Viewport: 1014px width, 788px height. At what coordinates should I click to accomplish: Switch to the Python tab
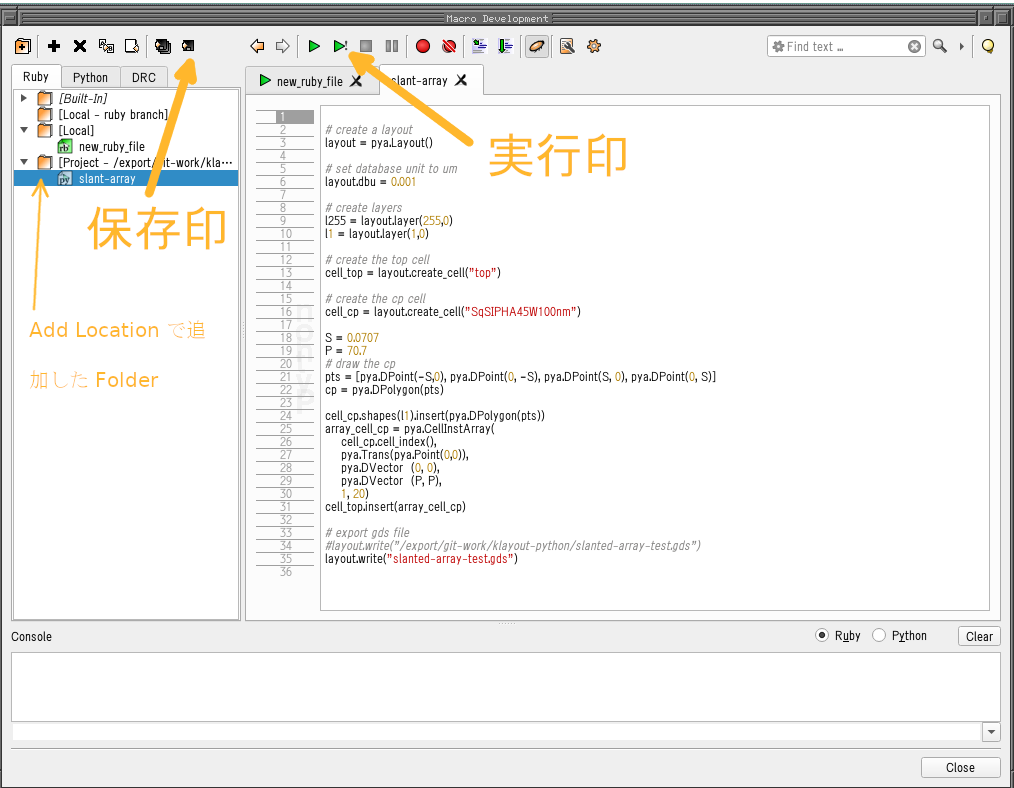pyautogui.click(x=90, y=78)
